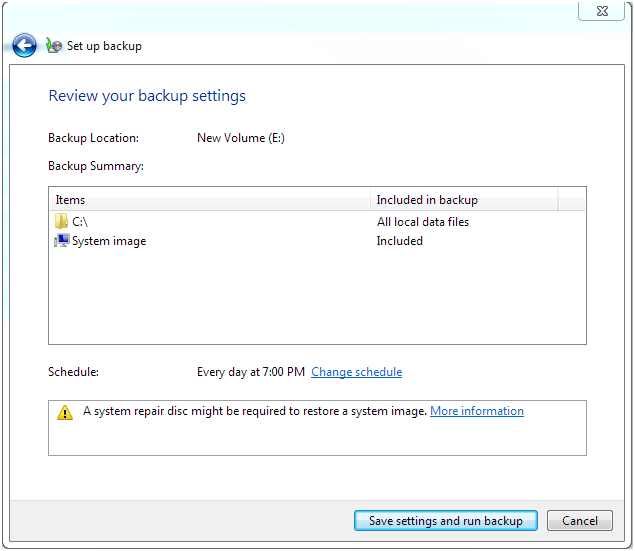Image resolution: width=635 pixels, height=551 pixels.
Task: Click the yellow warning triangle icon
Action: pyautogui.click(x=65, y=413)
